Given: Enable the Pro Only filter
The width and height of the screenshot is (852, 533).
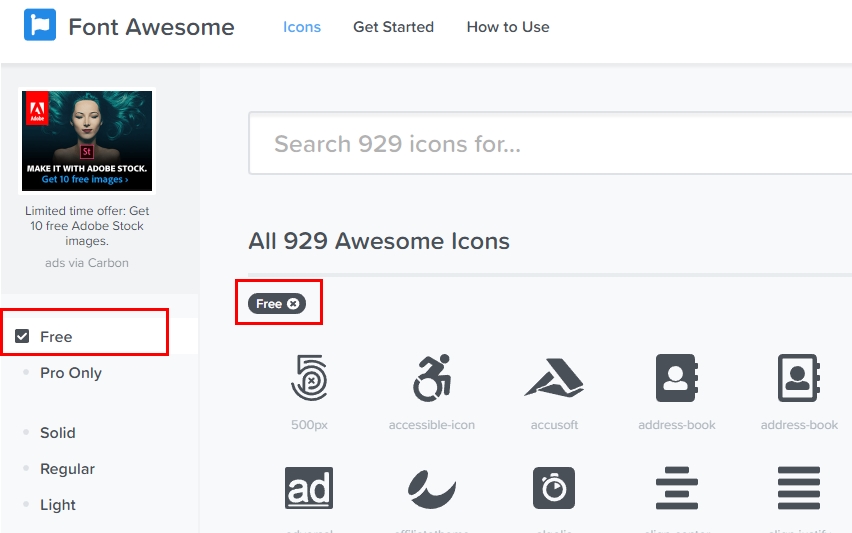Looking at the screenshot, I should [x=70, y=373].
